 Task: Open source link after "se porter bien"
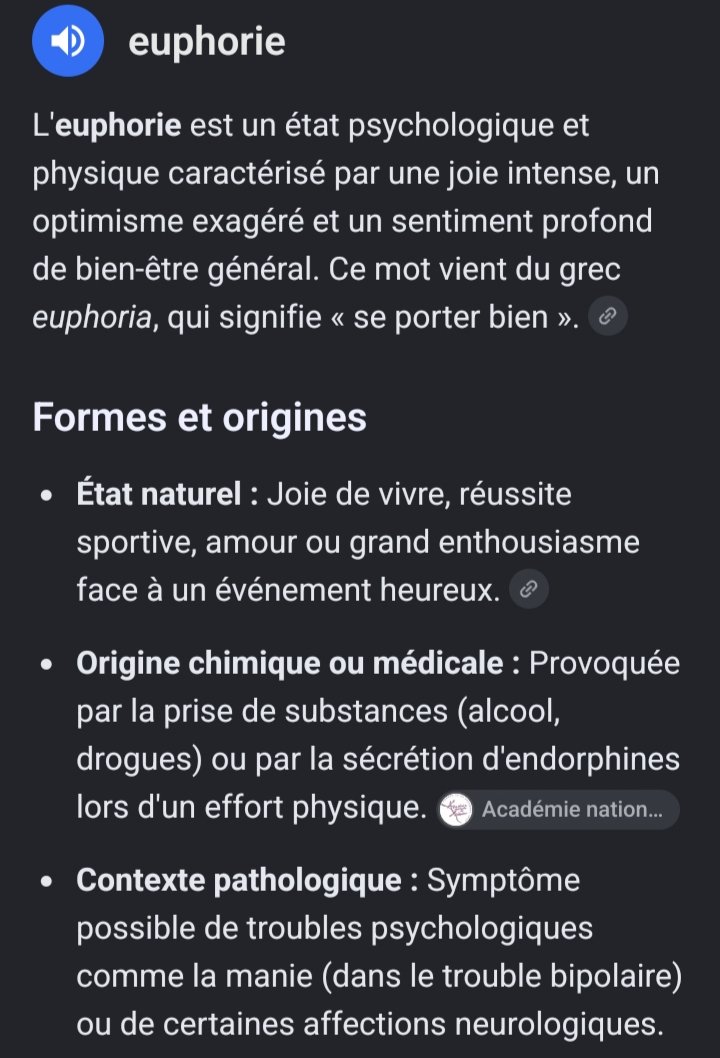[x=608, y=316]
